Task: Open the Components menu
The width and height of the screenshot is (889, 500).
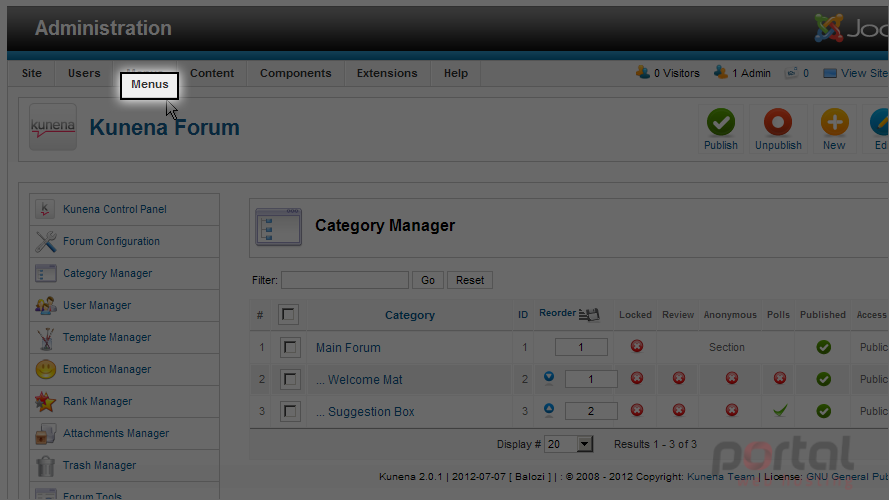Action: point(295,73)
